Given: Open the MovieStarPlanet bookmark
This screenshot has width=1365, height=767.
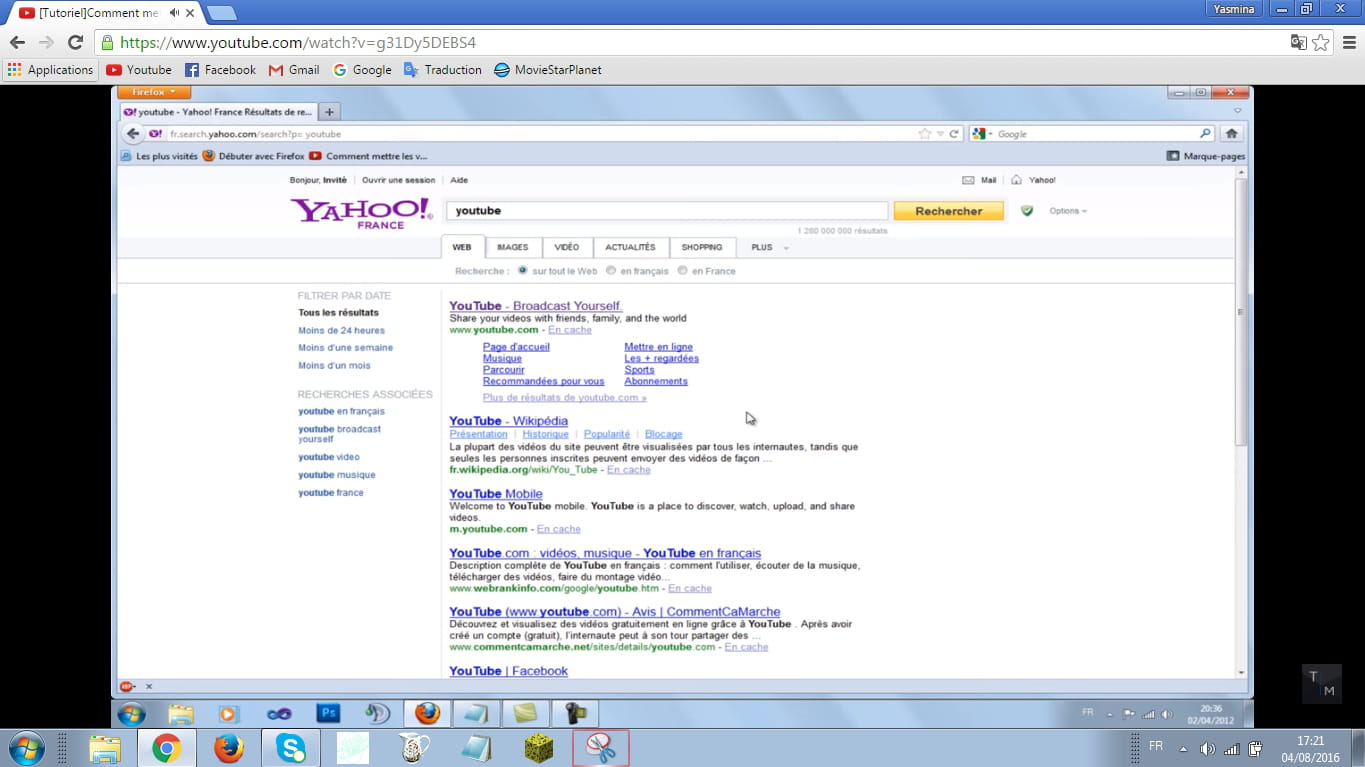Looking at the screenshot, I should pos(548,70).
